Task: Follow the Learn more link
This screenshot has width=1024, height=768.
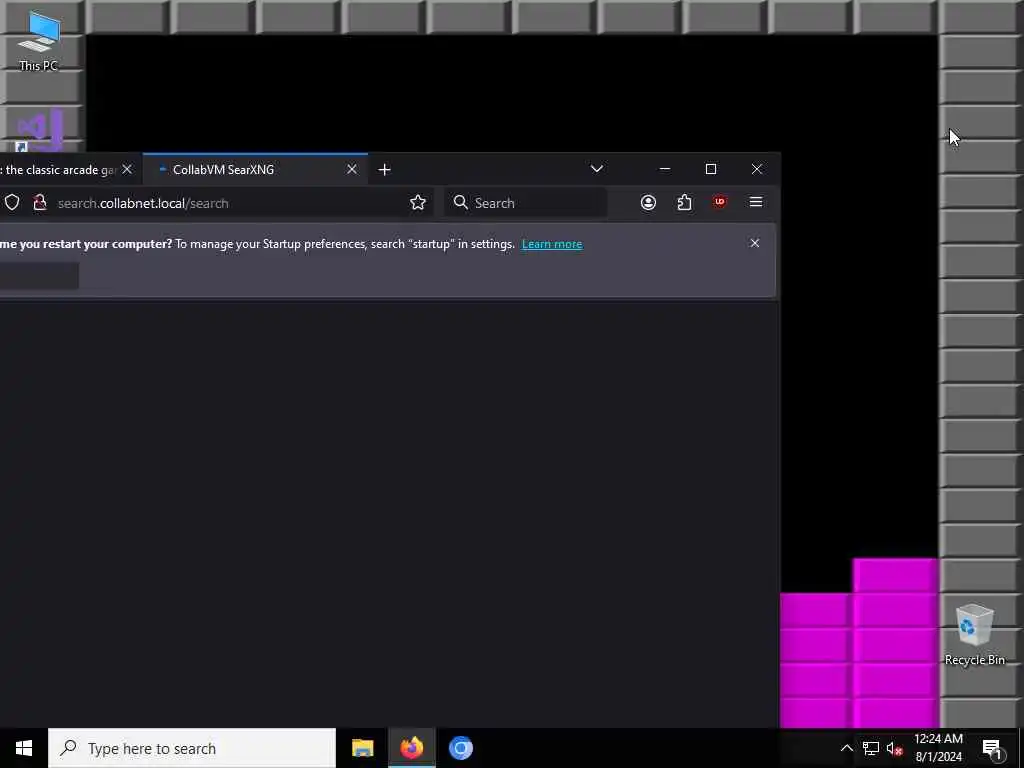Action: pyautogui.click(x=552, y=244)
